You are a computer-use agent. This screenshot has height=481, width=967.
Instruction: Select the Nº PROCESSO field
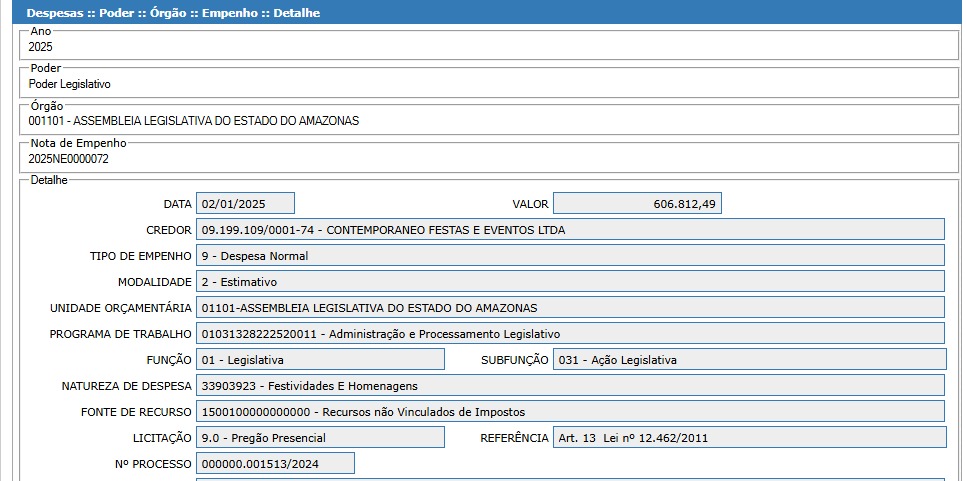pyautogui.click(x=275, y=463)
